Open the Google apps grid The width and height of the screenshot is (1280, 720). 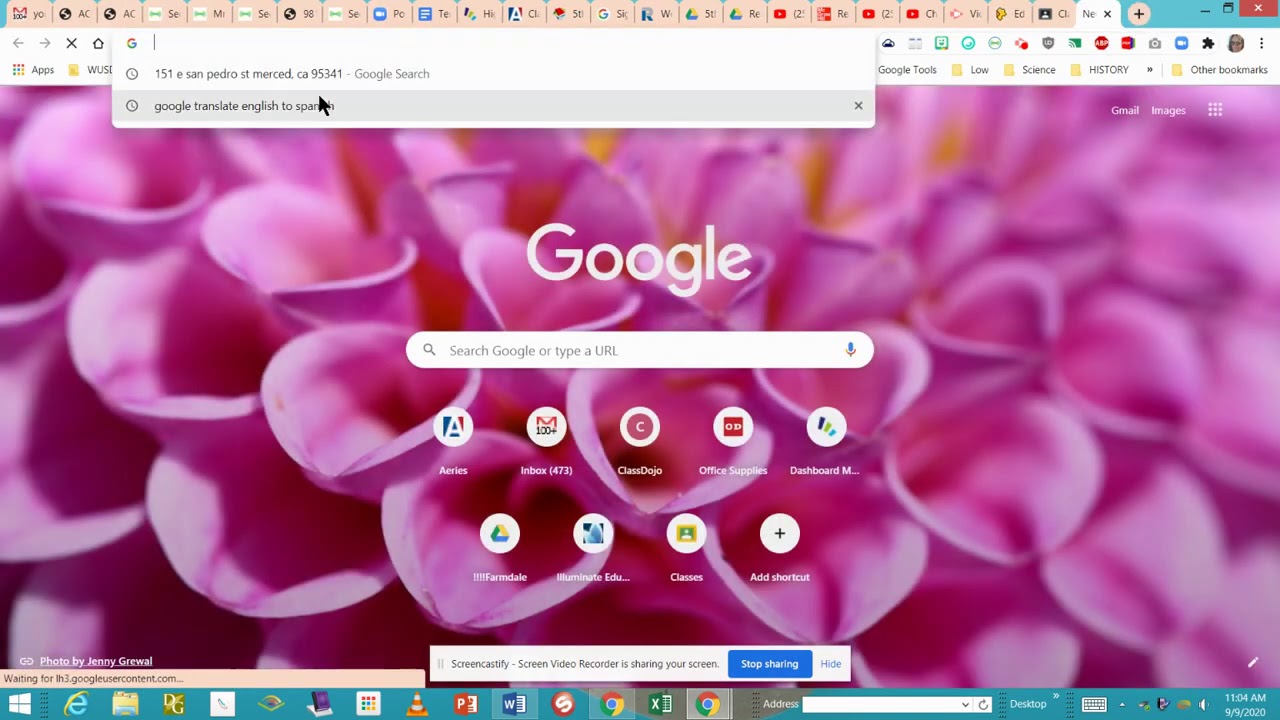[1215, 110]
